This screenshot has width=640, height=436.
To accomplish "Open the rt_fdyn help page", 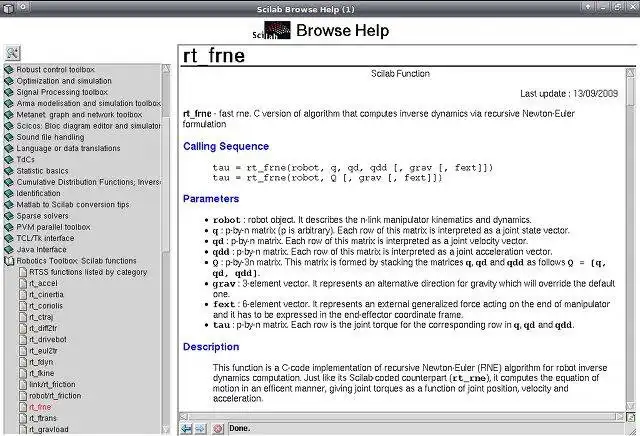I will [41, 362].
